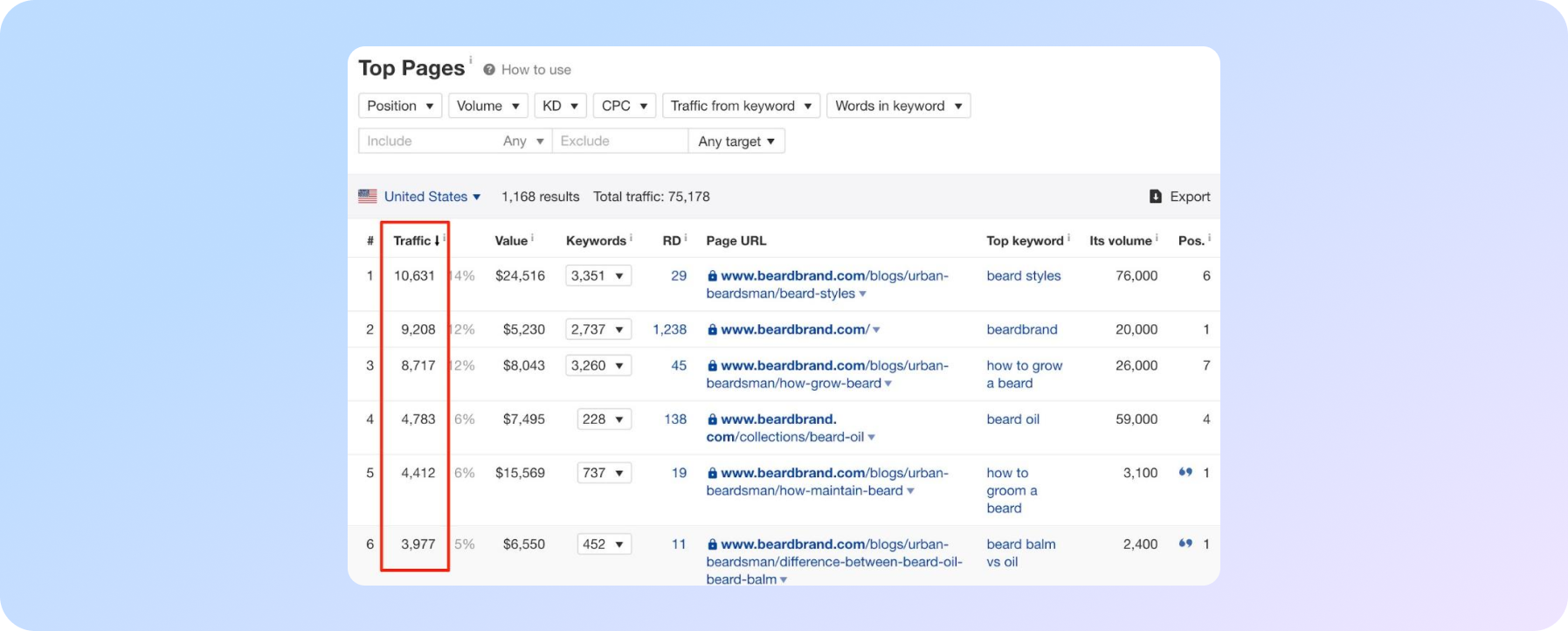Open the Position filter dropdown
This screenshot has height=631, width=1568.
400,106
